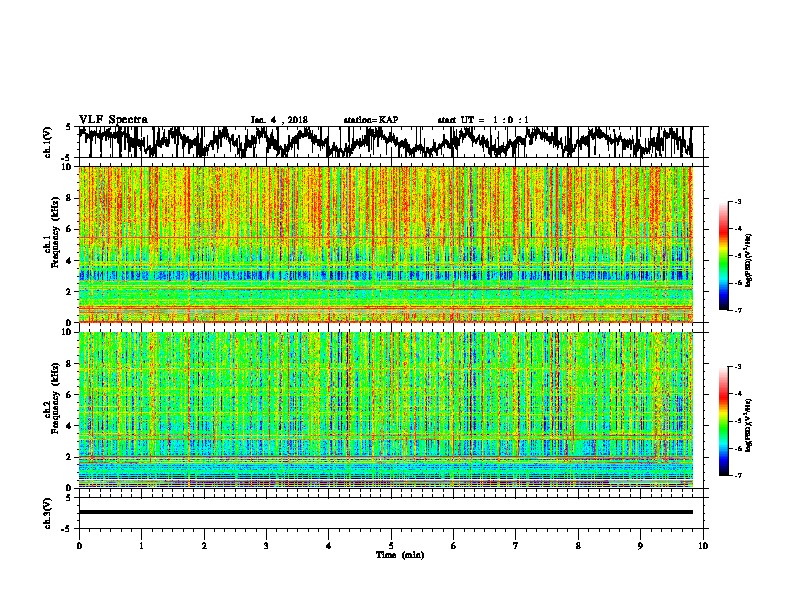792x612 pixels.
Task: Click tick label 3 on the time axis
Action: coord(266,546)
